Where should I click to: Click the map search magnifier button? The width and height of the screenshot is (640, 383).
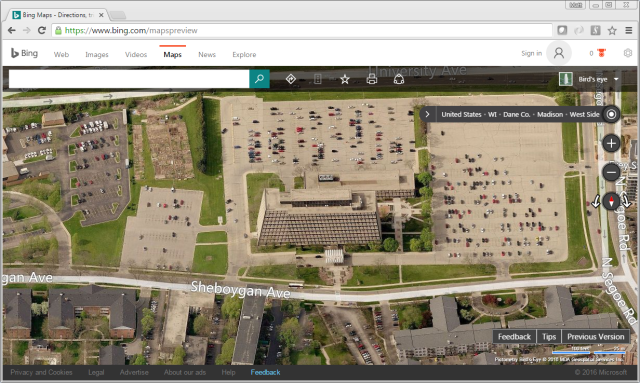pos(259,79)
